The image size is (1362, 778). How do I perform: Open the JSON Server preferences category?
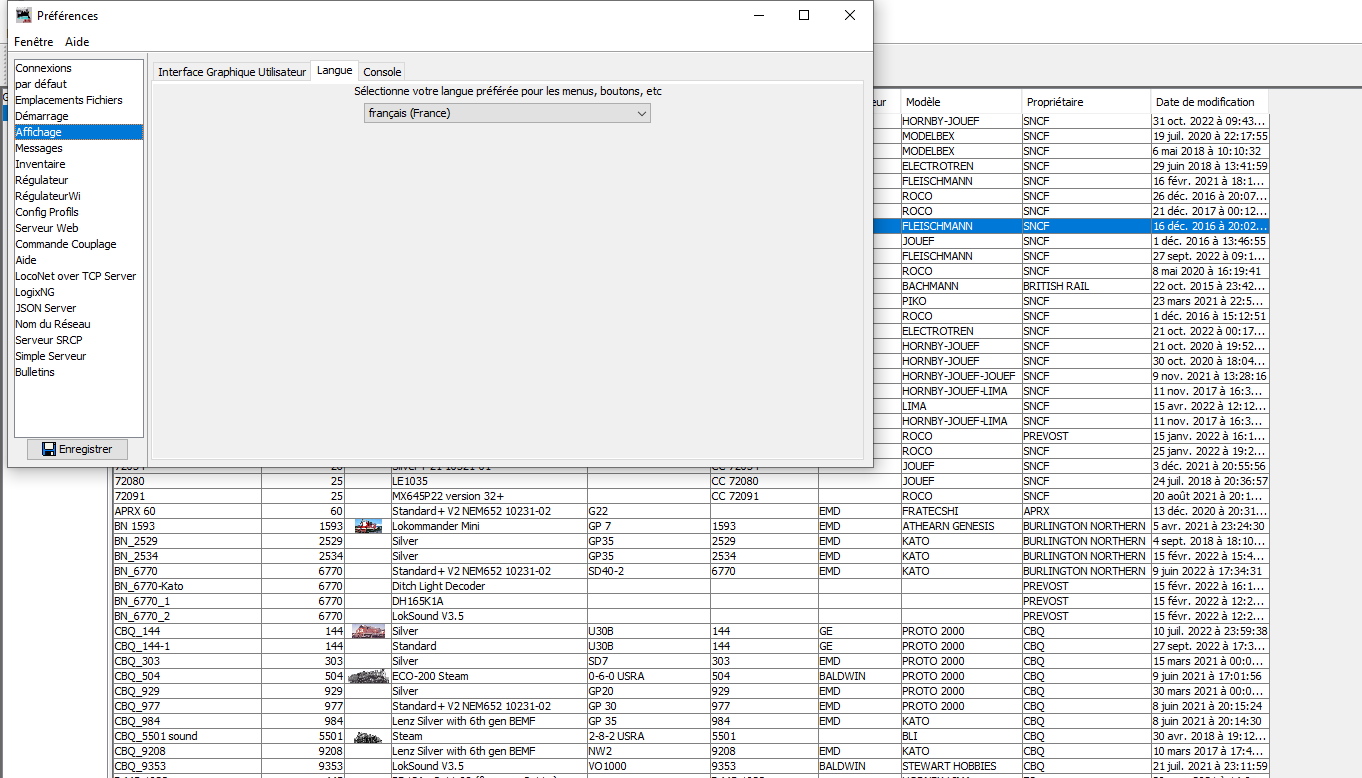tap(78, 308)
